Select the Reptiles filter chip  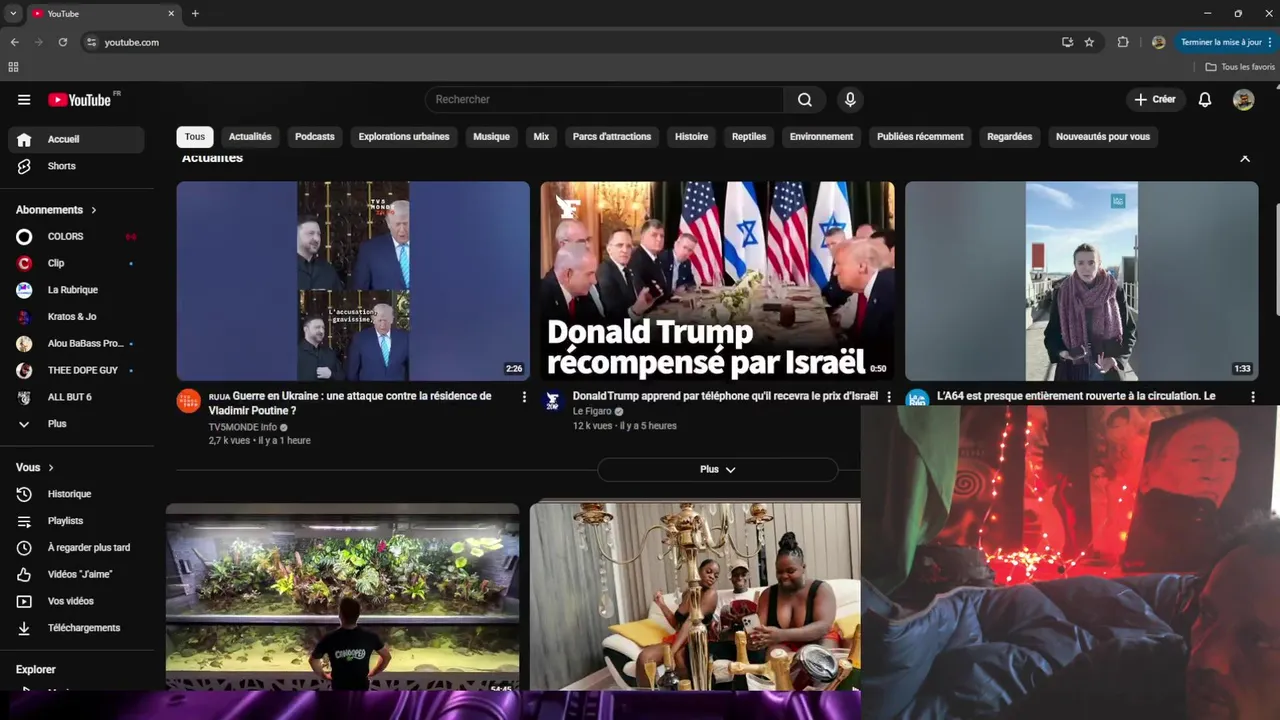pyautogui.click(x=749, y=137)
